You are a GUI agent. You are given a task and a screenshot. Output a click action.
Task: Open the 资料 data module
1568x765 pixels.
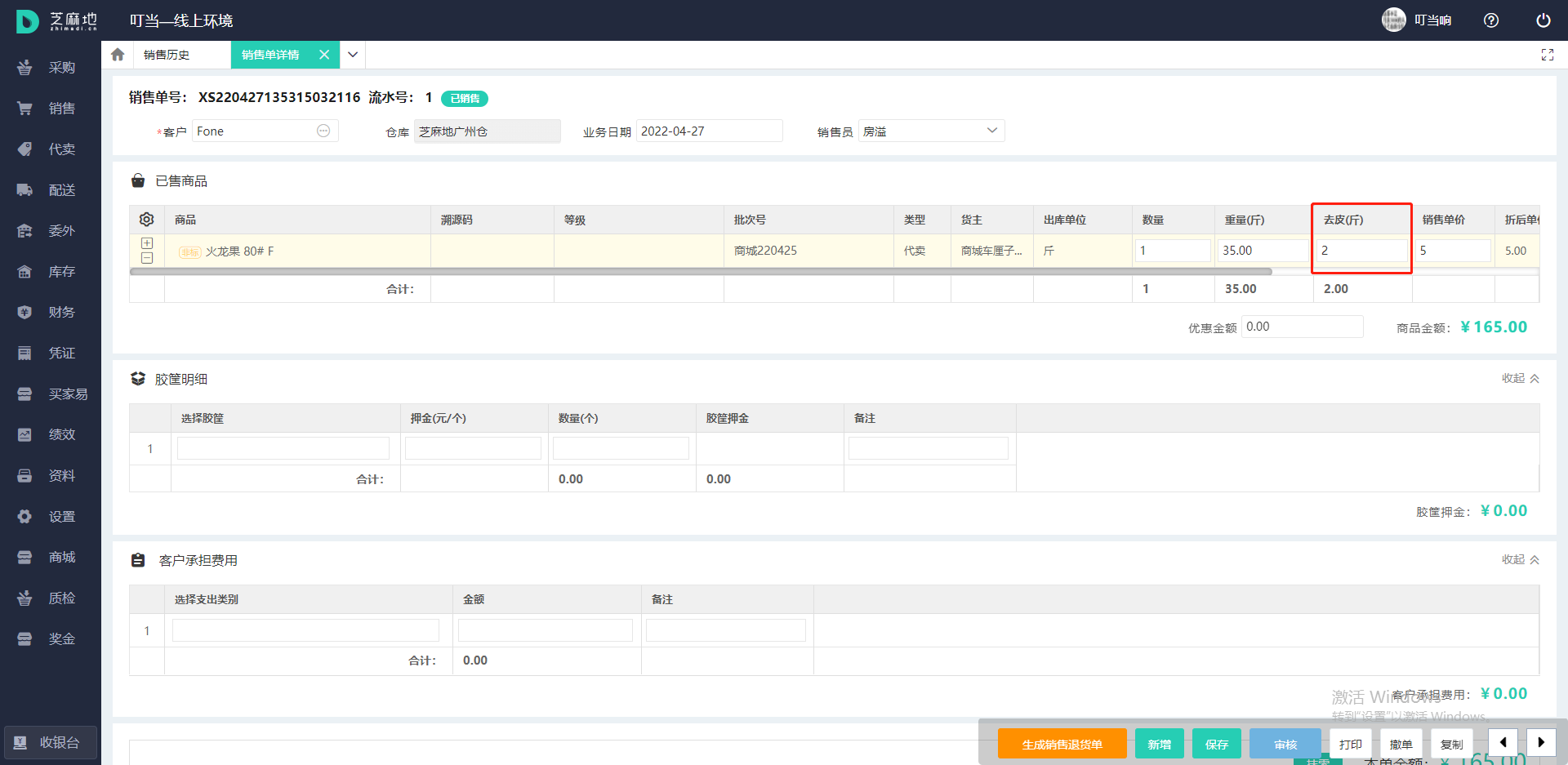pyautogui.click(x=49, y=476)
